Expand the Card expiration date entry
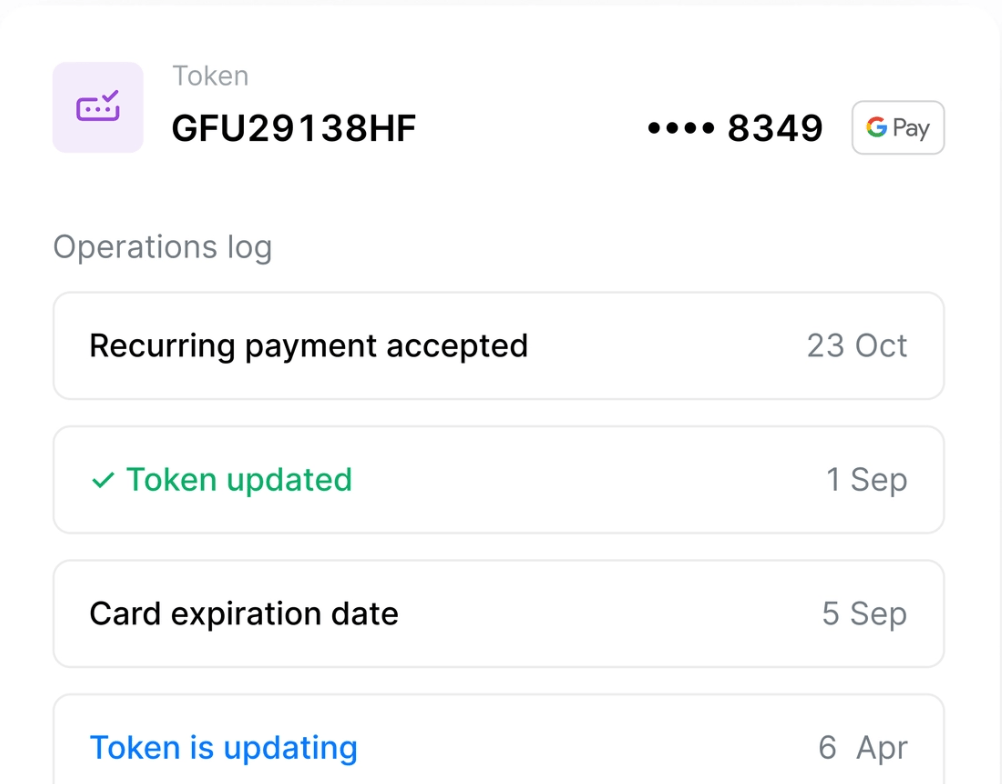1002x784 pixels. click(499, 613)
